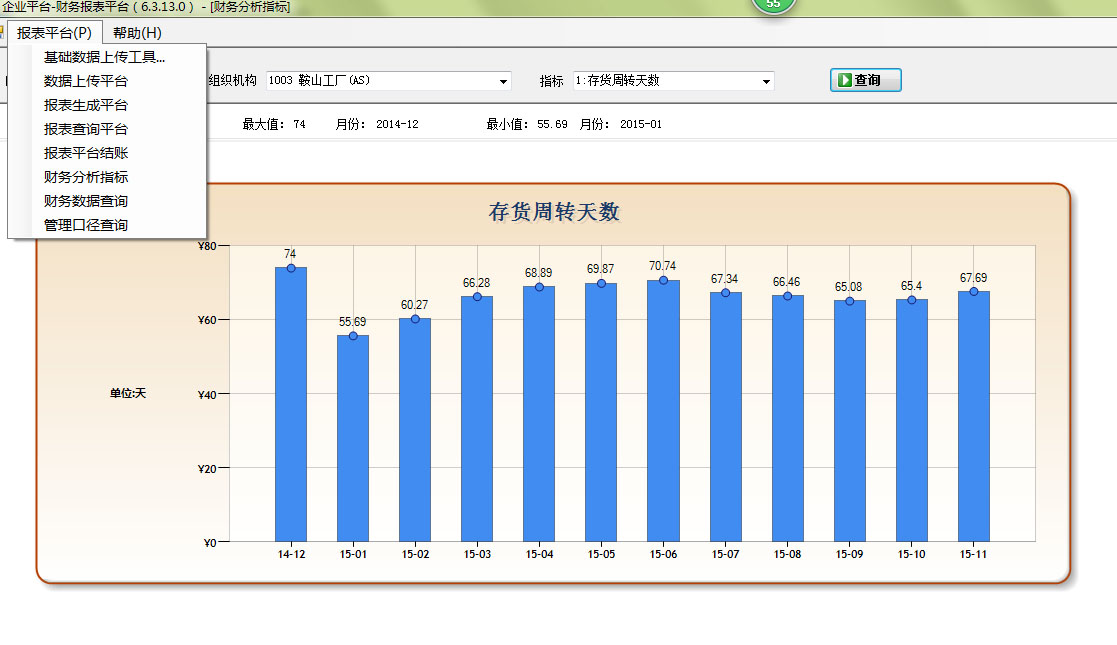Click the 68.89 data label
1117x645 pixels.
coord(539,273)
